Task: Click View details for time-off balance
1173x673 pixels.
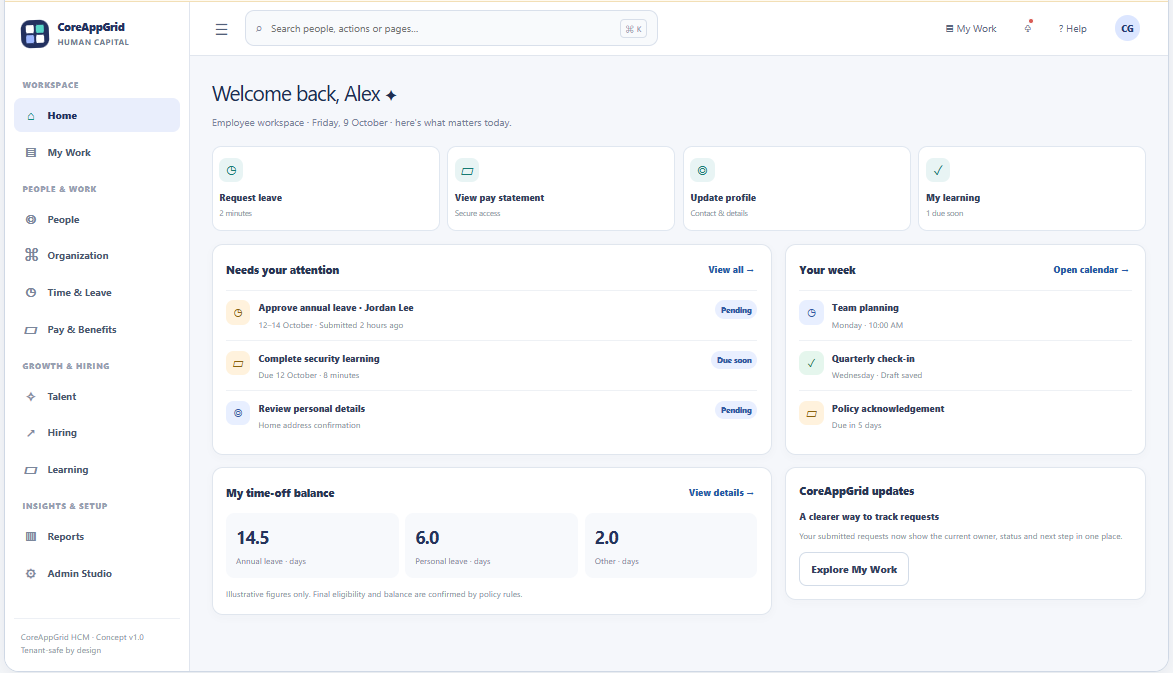Action: 721,493
